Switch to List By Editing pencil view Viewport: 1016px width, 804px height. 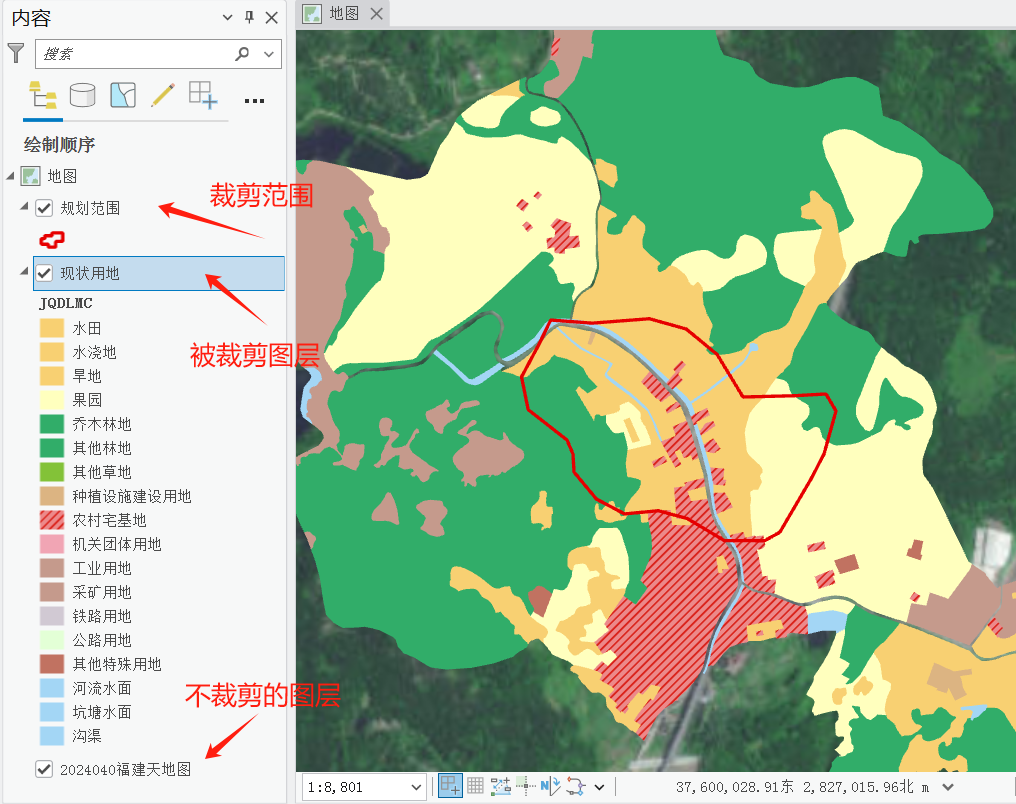163,95
